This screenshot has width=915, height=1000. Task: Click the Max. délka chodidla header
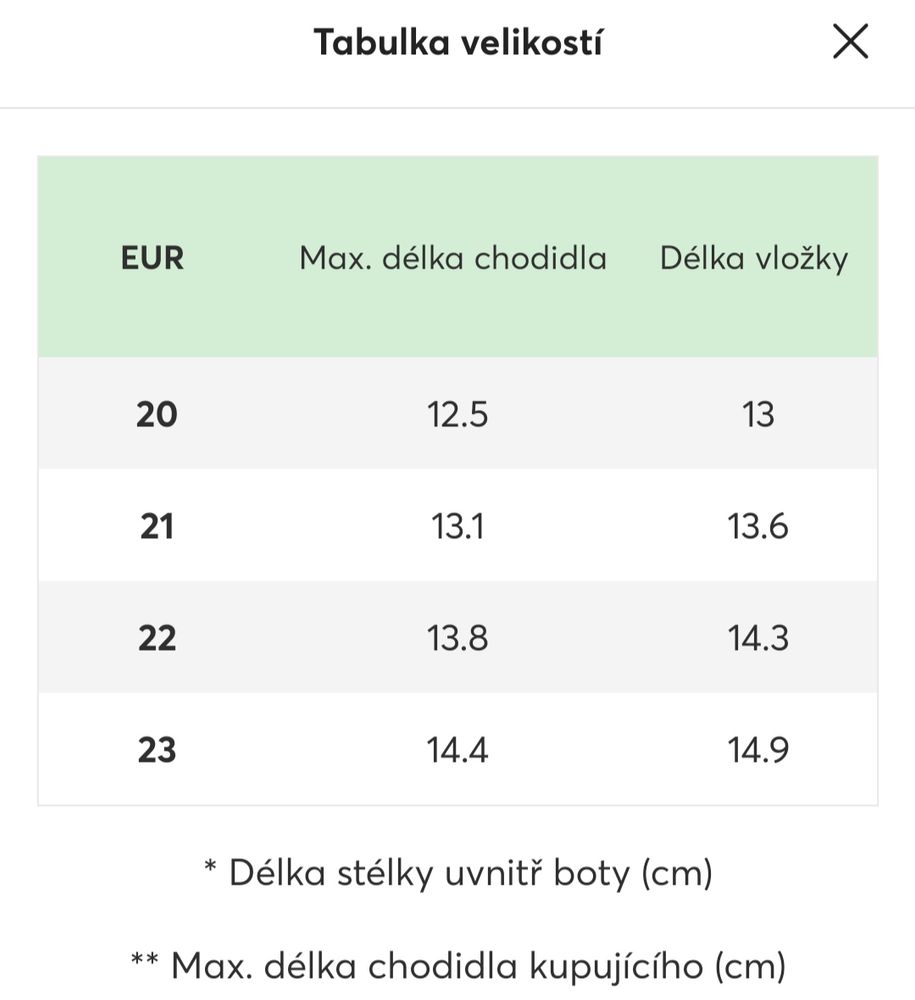pyautogui.click(x=453, y=258)
